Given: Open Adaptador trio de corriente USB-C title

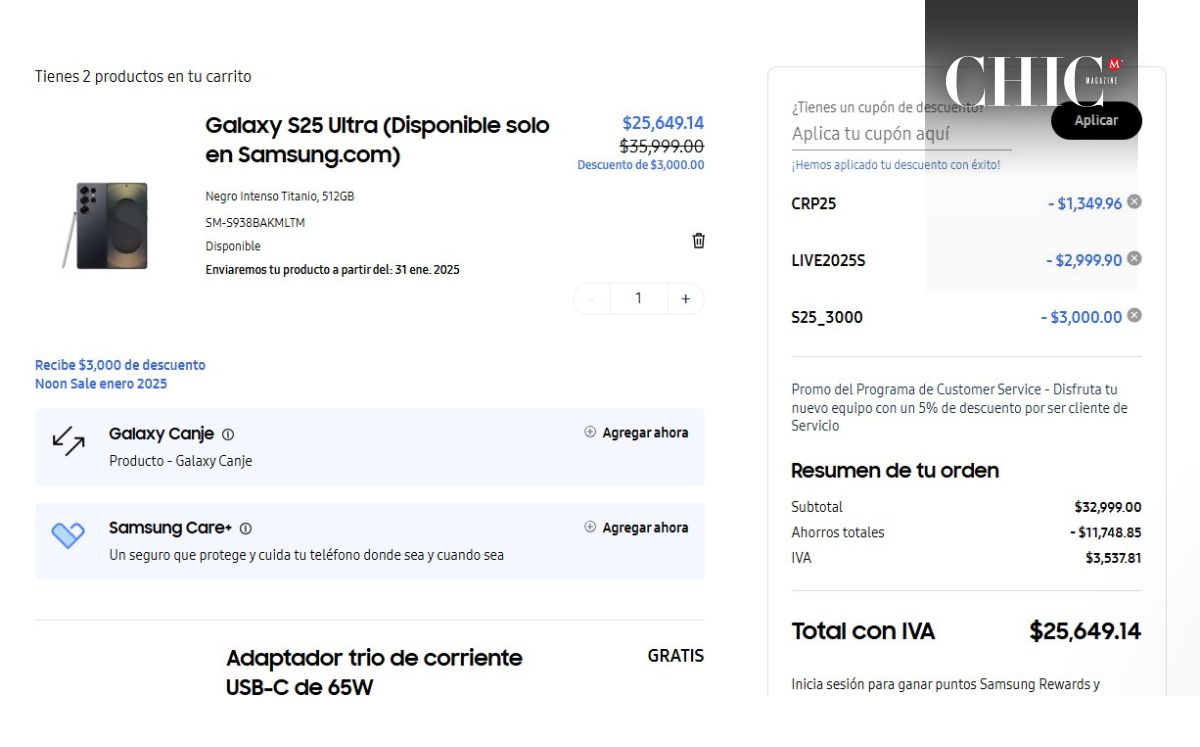Looking at the screenshot, I should pyautogui.click(x=374, y=672).
